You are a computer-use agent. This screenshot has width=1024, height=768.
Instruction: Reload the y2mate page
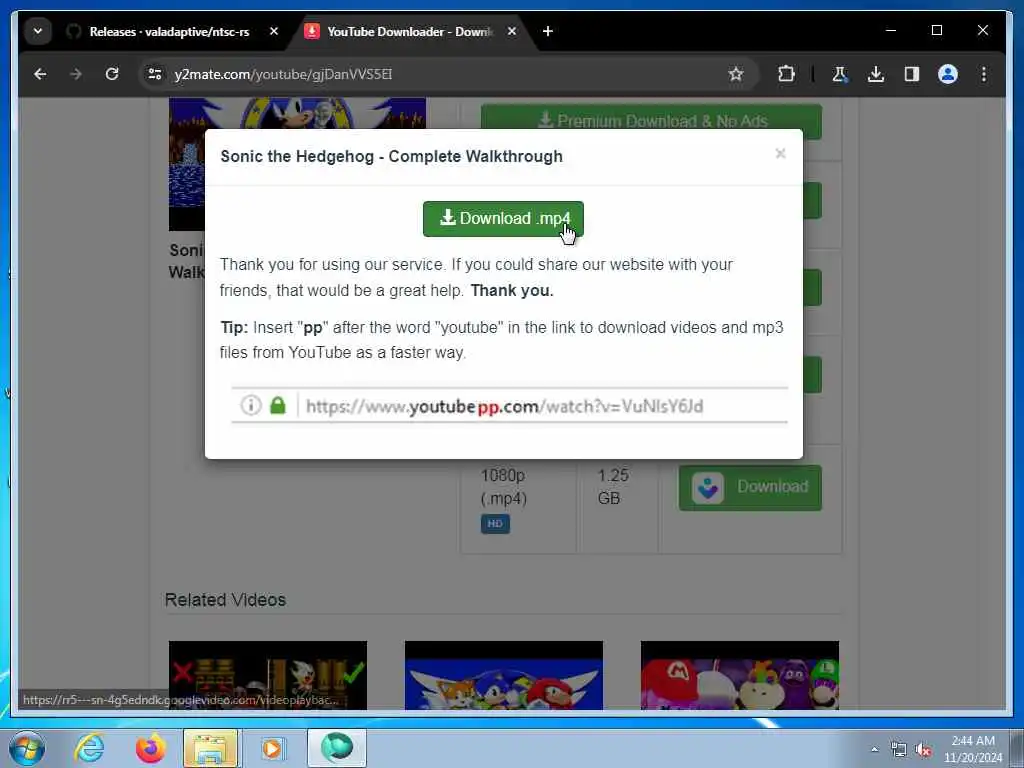[x=112, y=74]
